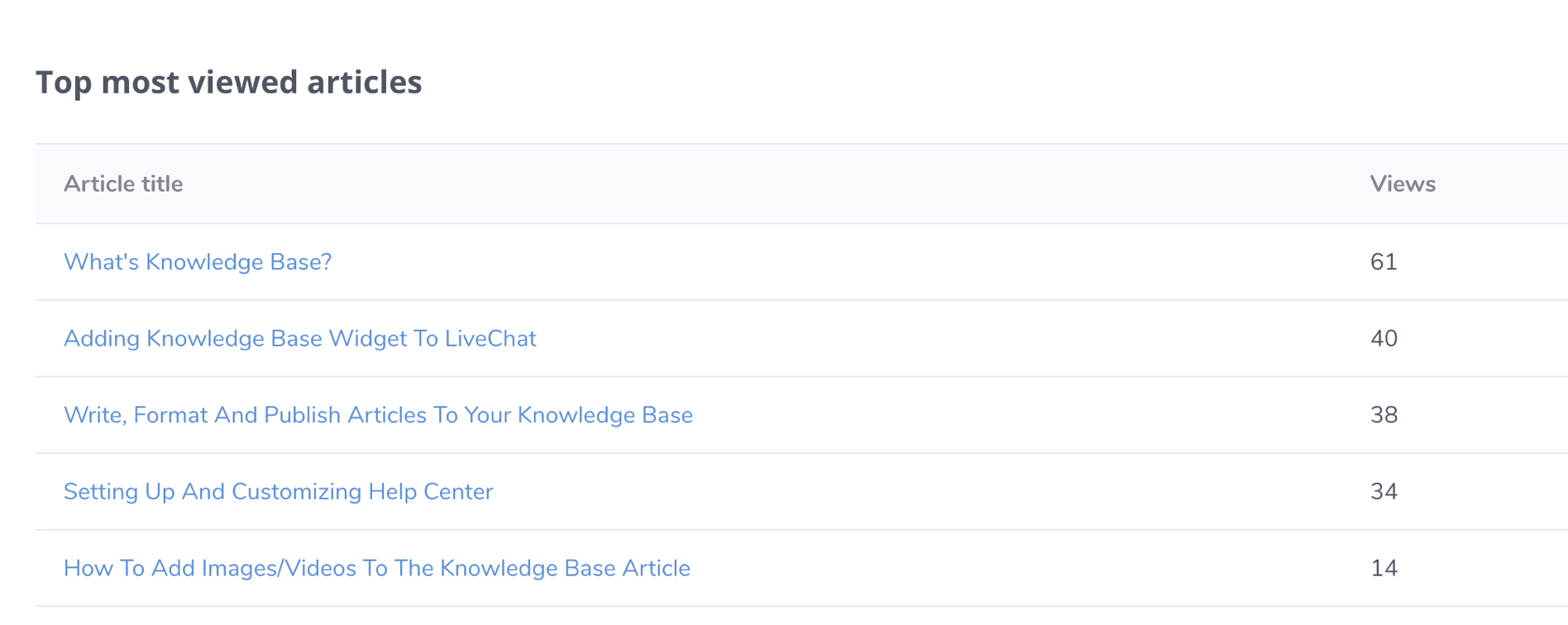This screenshot has height=625, width=1568.
Task: Select the entire What's Knowledge Base? table row
Action: [x=801, y=262]
